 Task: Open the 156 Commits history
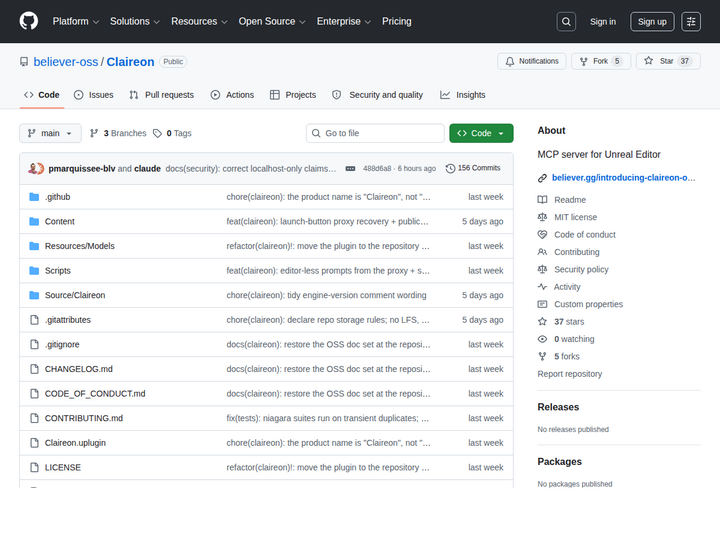pos(473,168)
